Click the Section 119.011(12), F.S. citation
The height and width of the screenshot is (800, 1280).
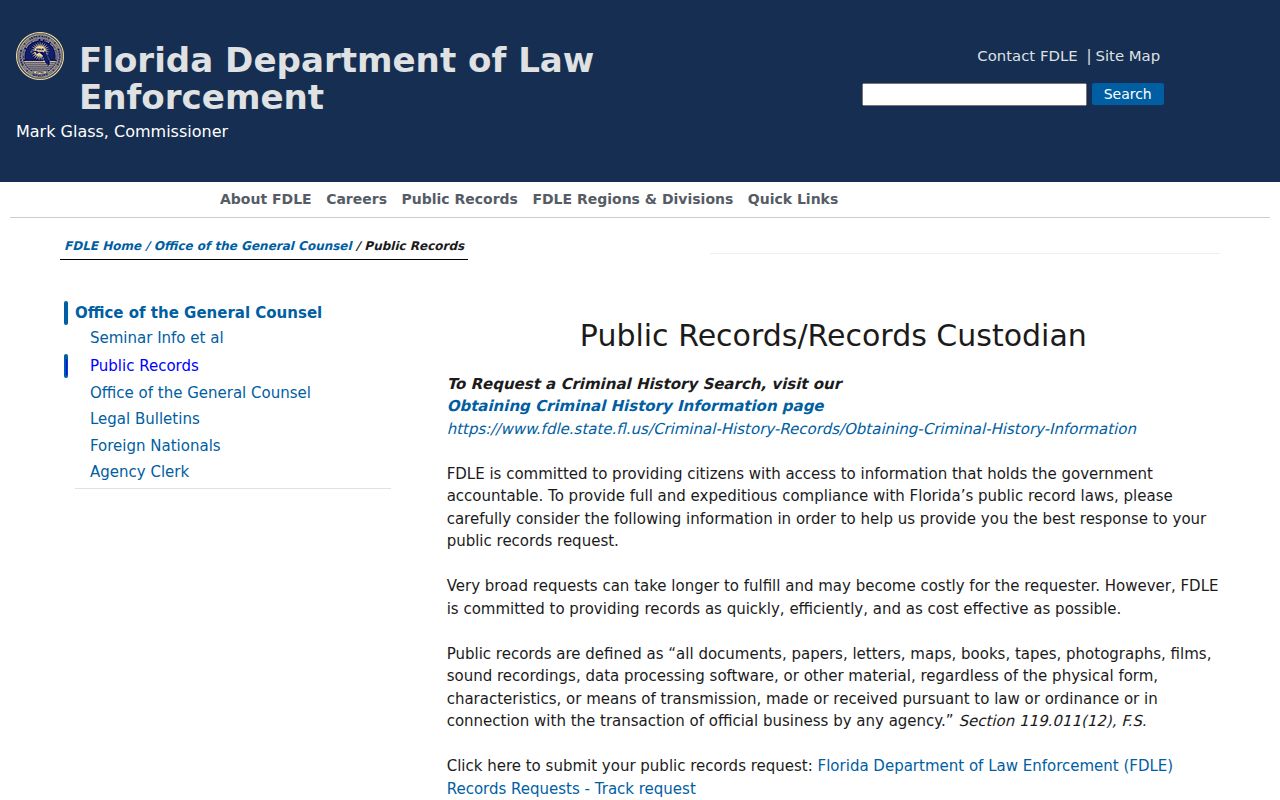tap(1053, 721)
